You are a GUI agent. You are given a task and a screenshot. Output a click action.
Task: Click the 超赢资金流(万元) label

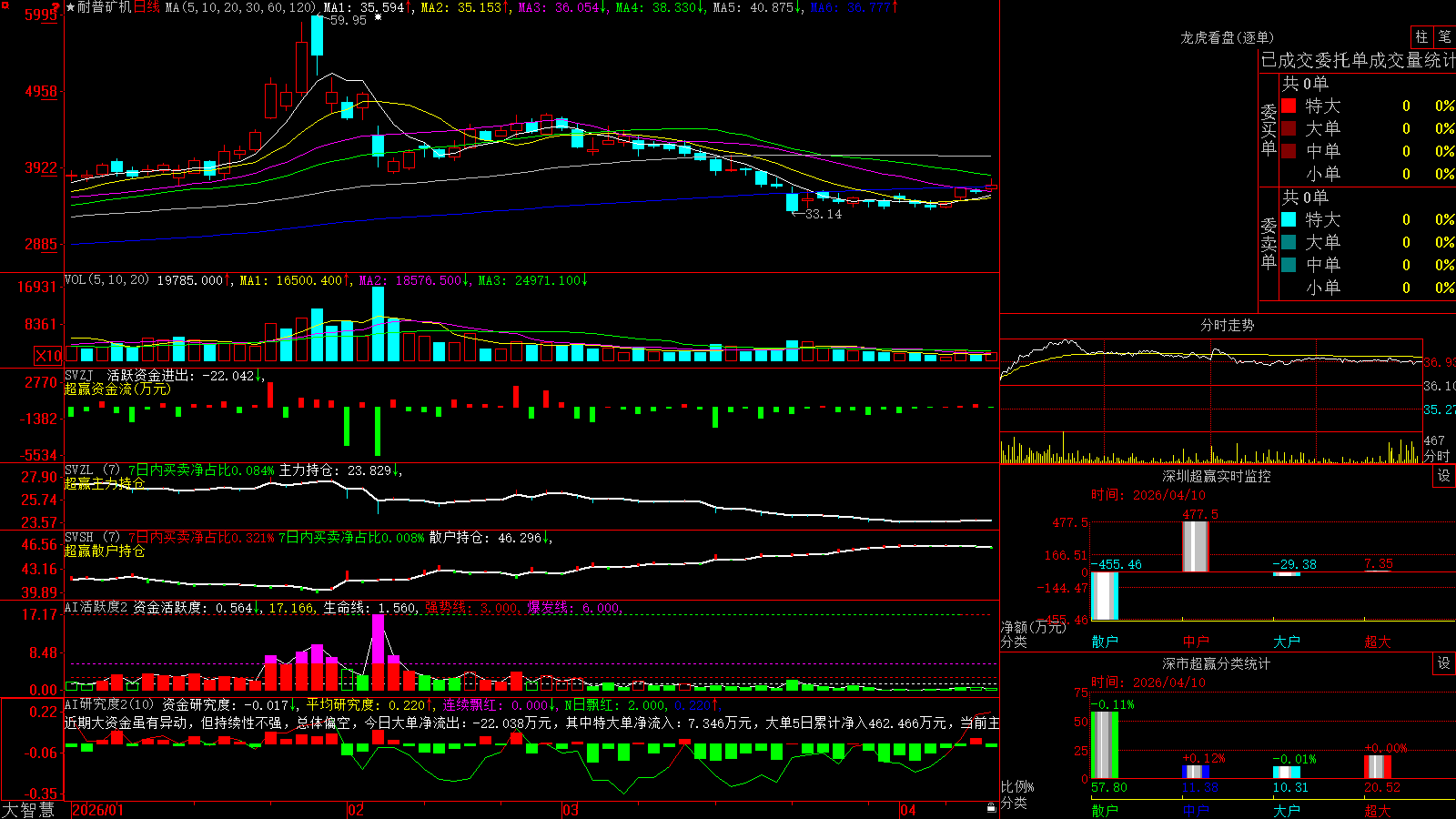[117, 389]
